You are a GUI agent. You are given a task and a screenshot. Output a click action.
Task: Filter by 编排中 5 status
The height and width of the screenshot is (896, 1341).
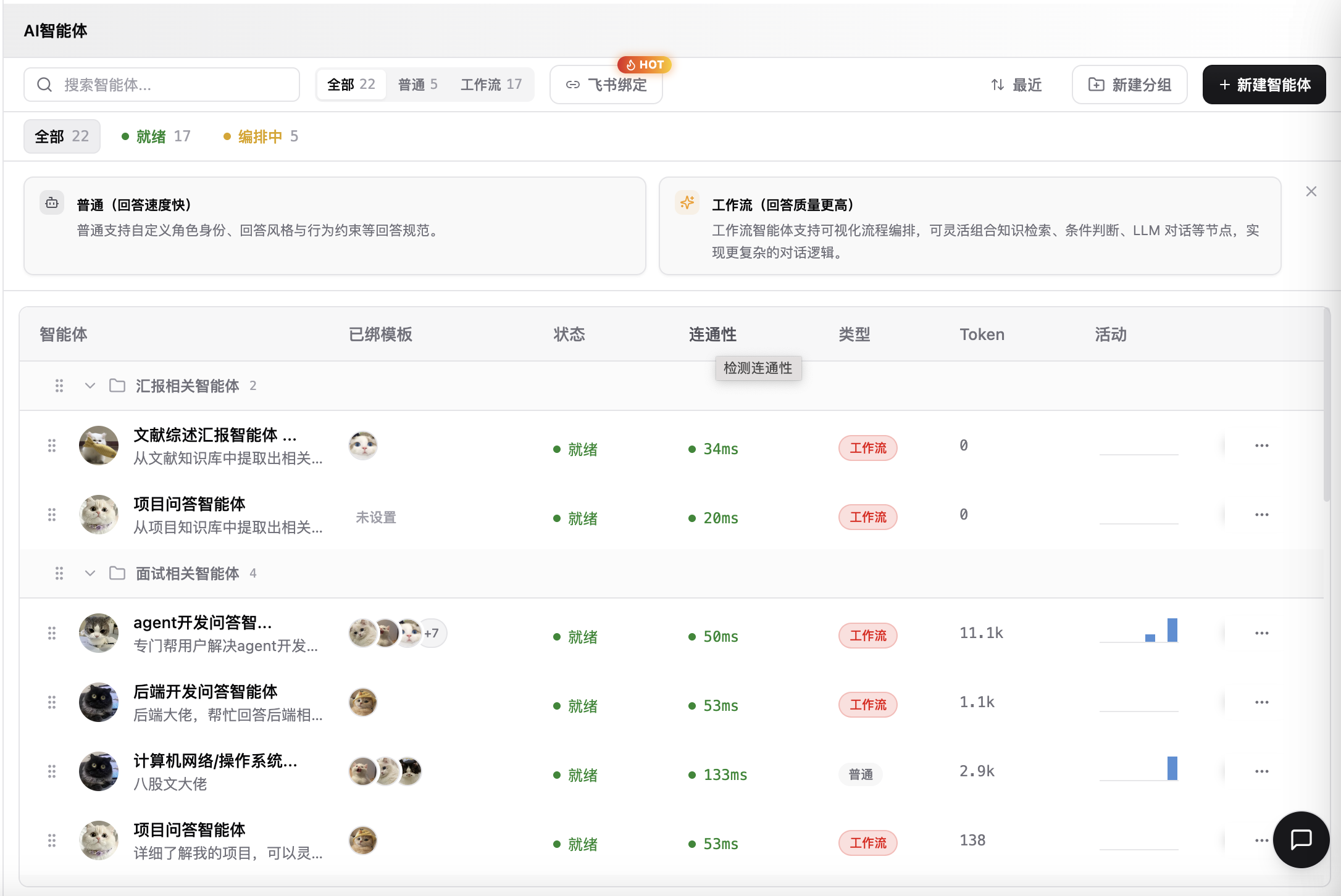click(x=261, y=136)
